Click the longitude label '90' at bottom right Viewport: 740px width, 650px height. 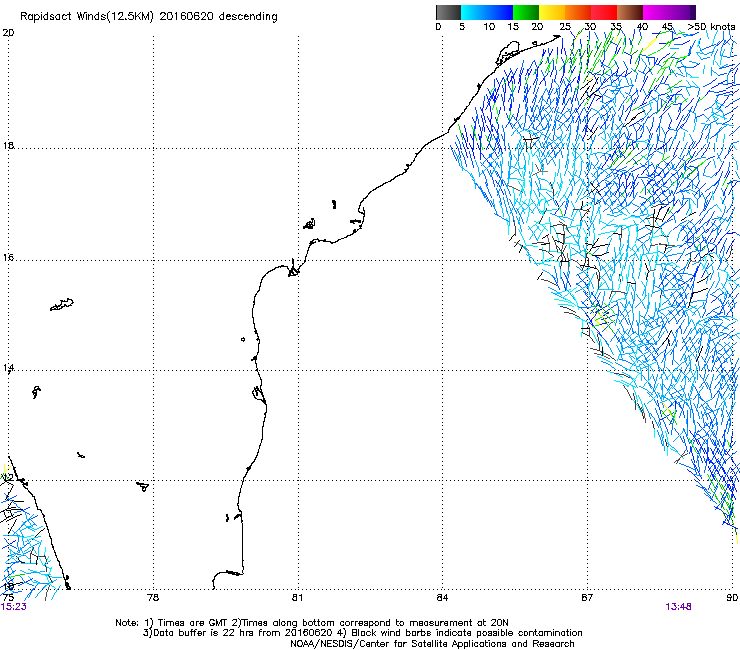(x=732, y=598)
